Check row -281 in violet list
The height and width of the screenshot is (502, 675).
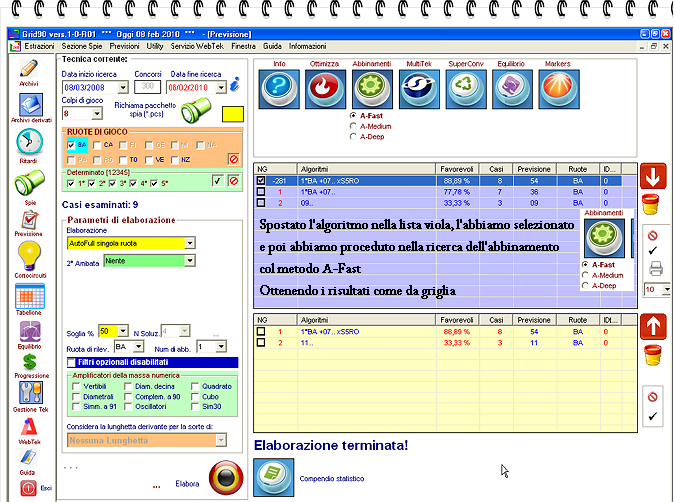[261, 181]
